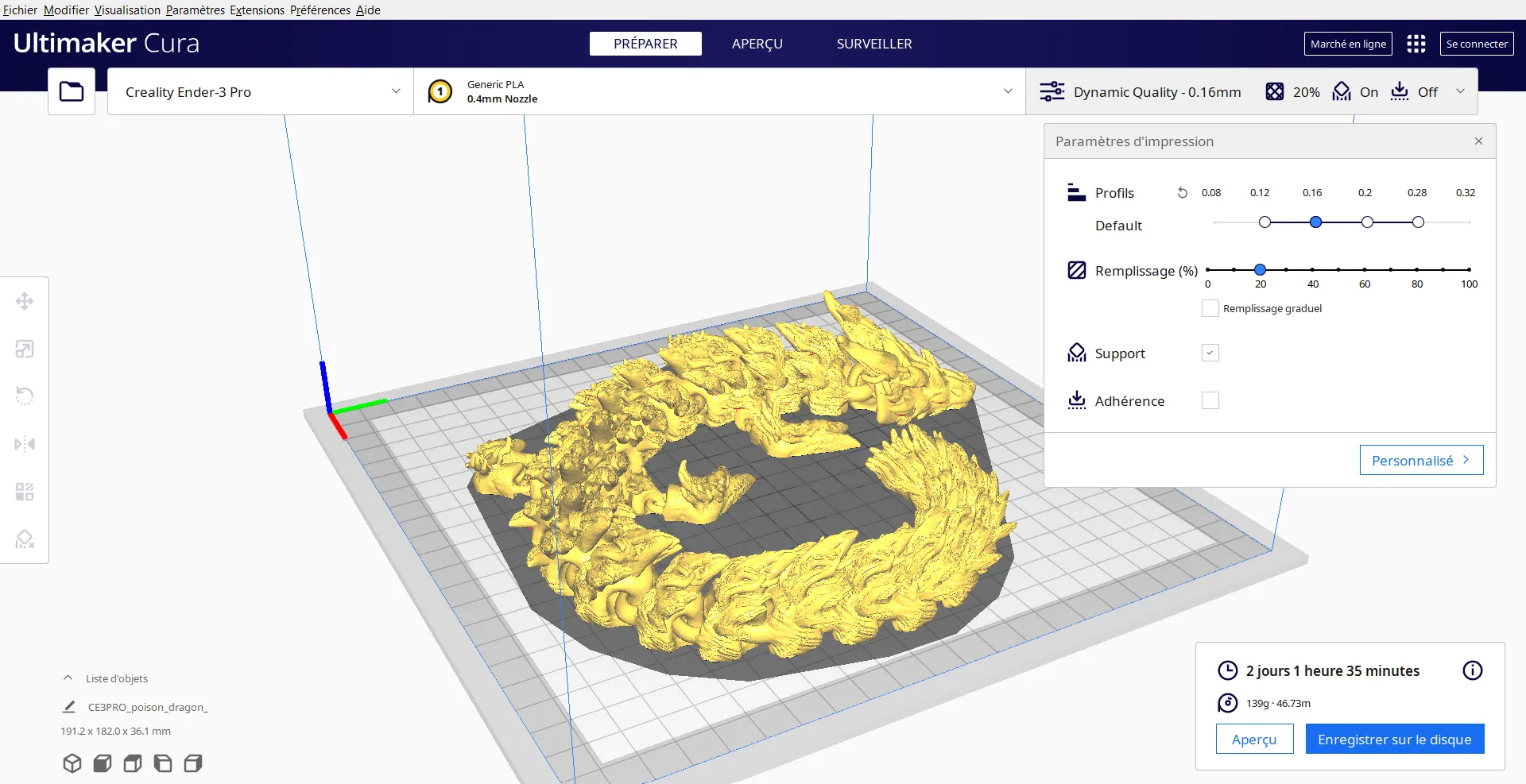This screenshot has width=1526, height=784.
Task: Open the Modifier menu
Action: [x=66, y=10]
